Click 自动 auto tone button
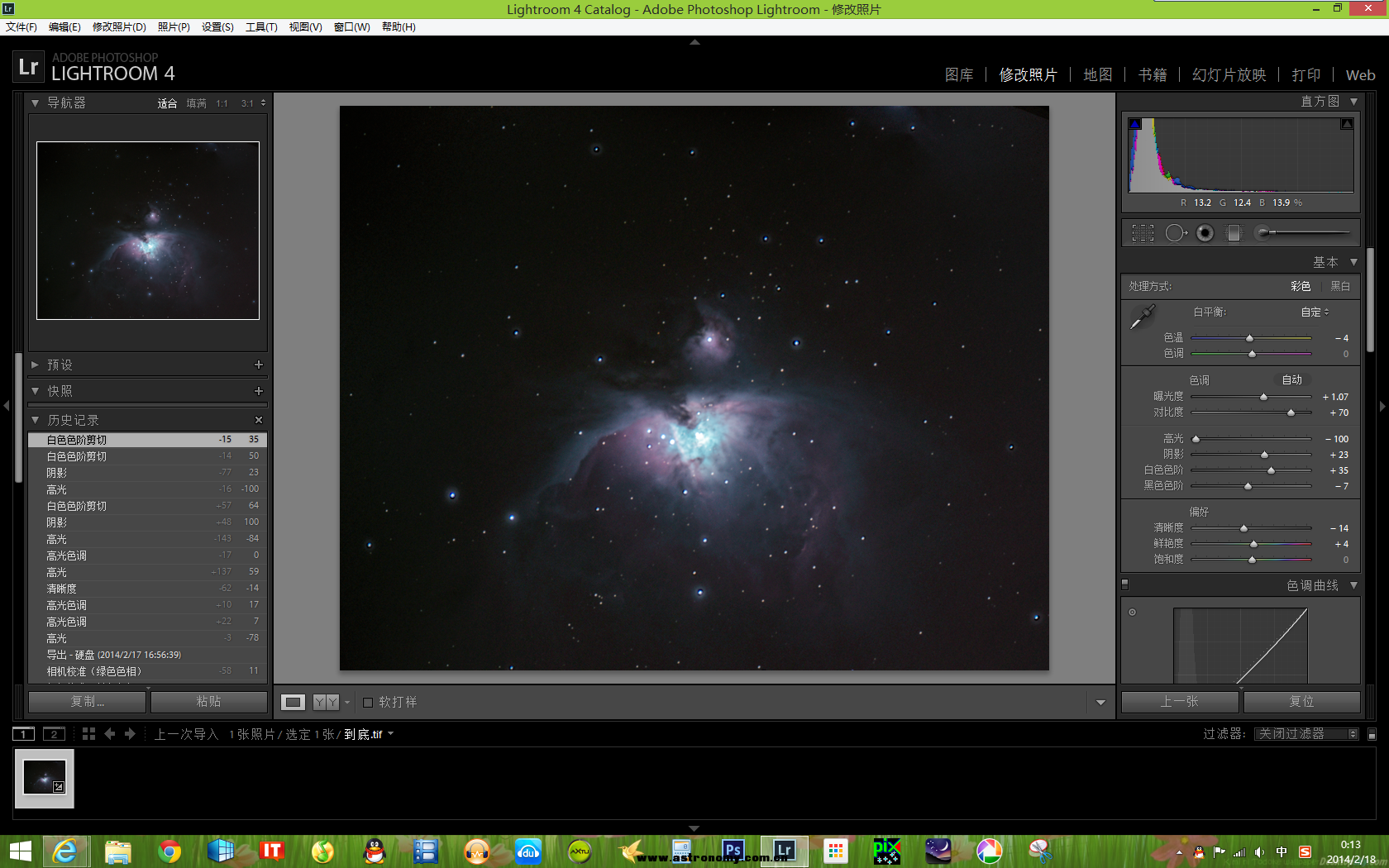 (x=1292, y=380)
